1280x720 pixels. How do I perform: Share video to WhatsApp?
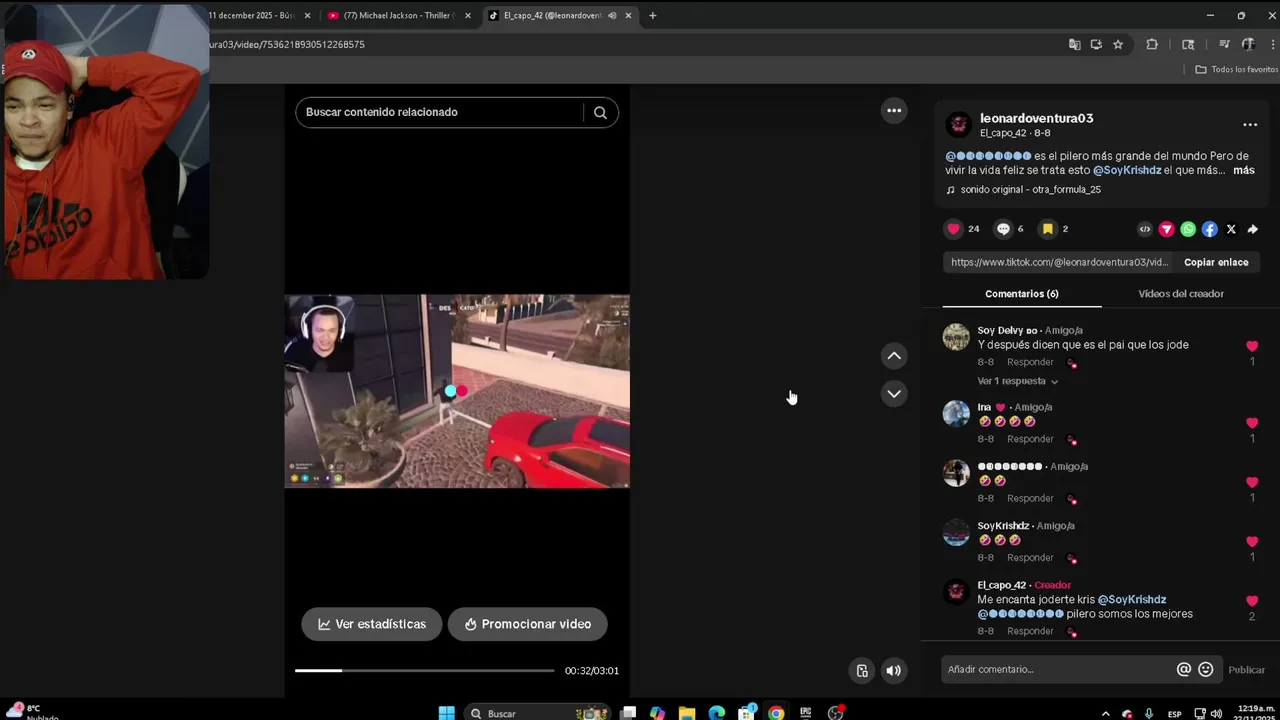[x=1188, y=229]
